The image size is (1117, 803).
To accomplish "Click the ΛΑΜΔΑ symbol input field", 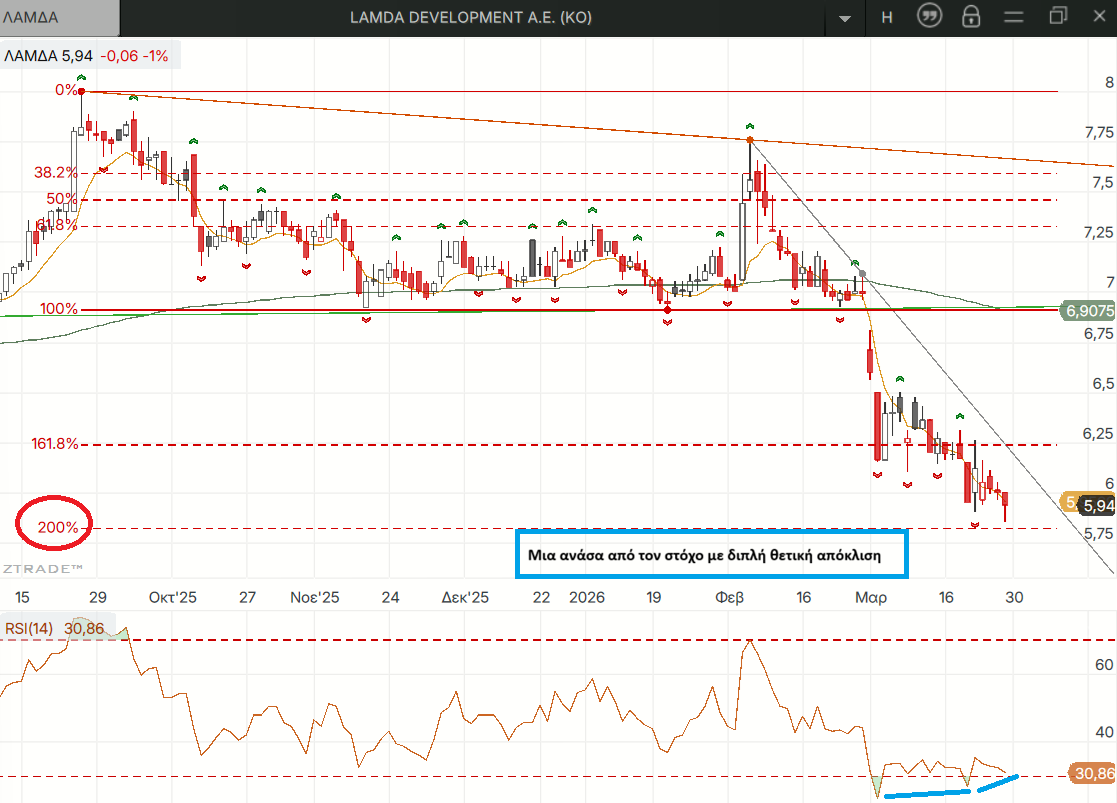I will point(58,17).
